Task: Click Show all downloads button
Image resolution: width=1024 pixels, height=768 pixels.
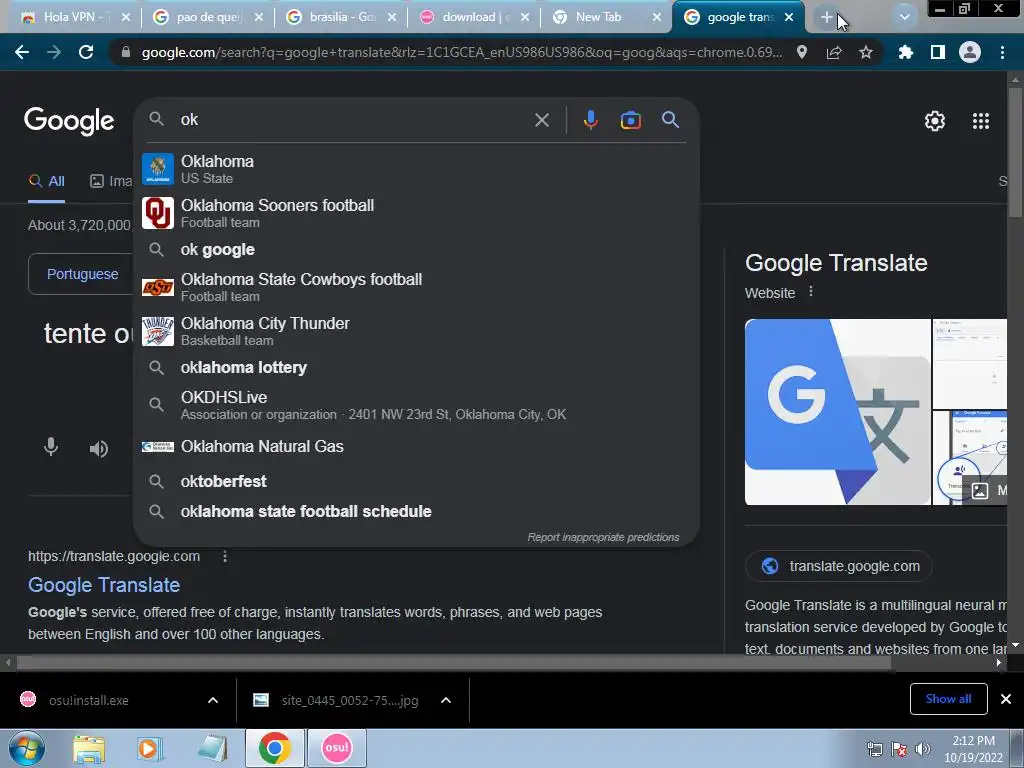Action: 948,699
